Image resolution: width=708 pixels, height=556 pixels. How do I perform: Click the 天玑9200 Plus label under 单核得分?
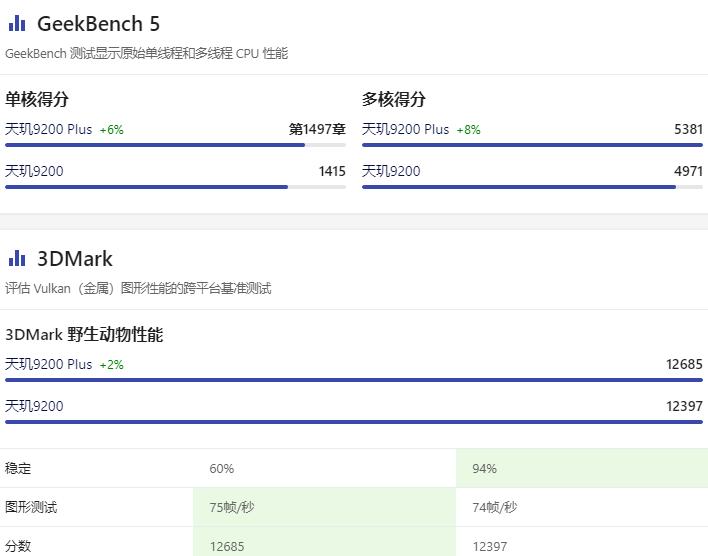[48, 130]
